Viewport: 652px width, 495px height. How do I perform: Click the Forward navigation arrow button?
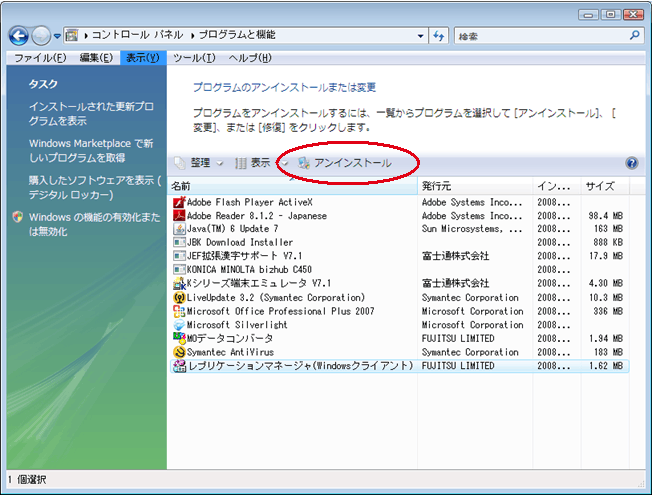tap(41, 36)
